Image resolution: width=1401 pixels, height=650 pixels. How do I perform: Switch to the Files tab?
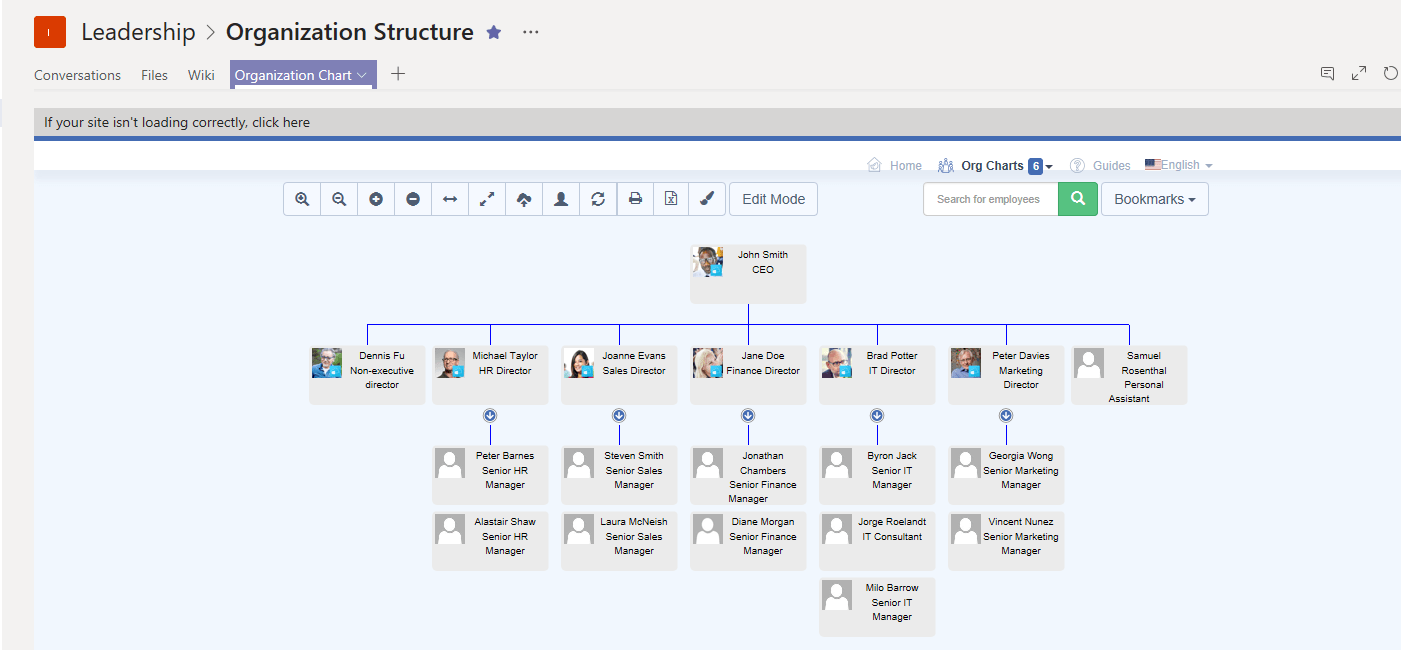154,75
